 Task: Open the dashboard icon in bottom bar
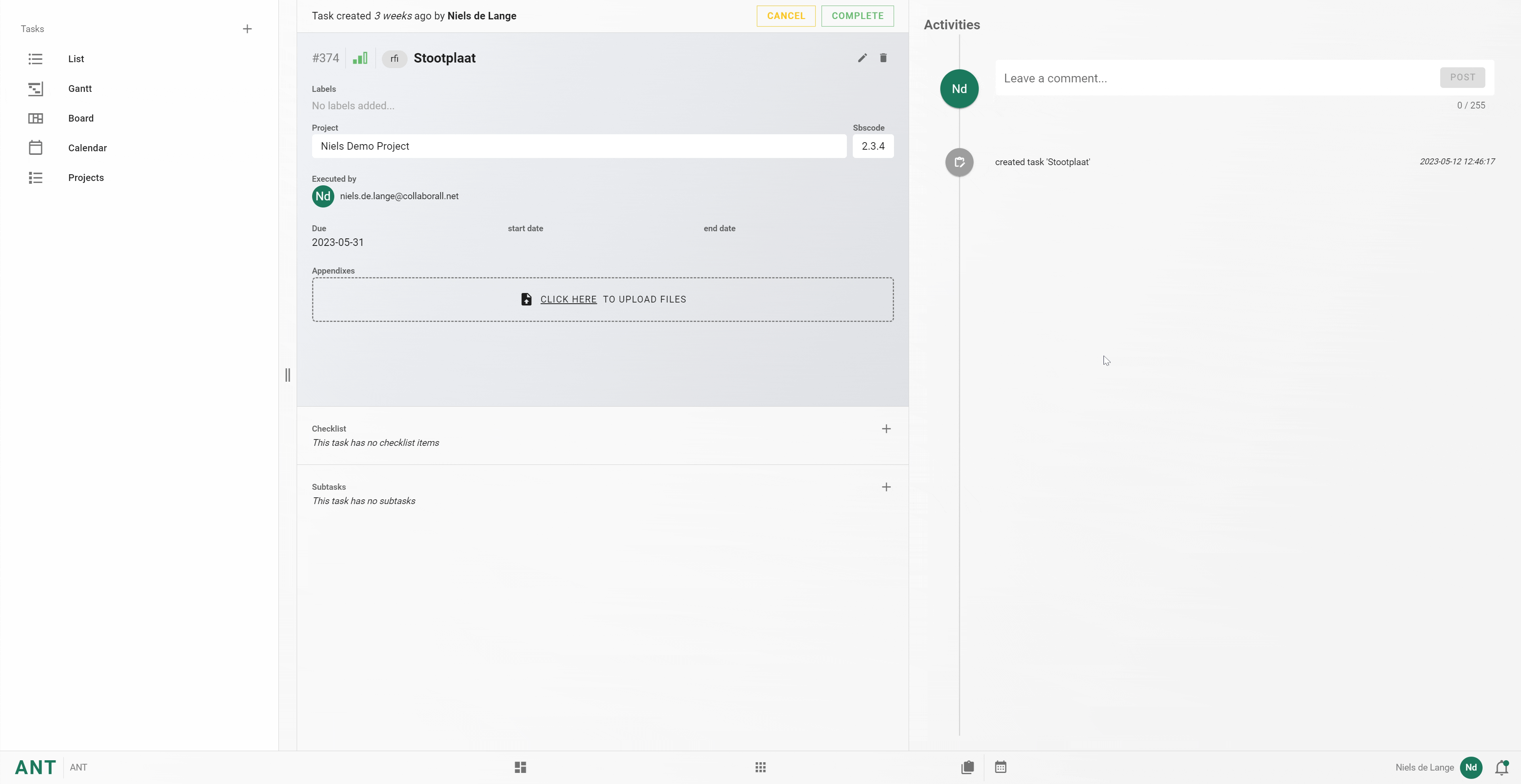click(x=520, y=767)
